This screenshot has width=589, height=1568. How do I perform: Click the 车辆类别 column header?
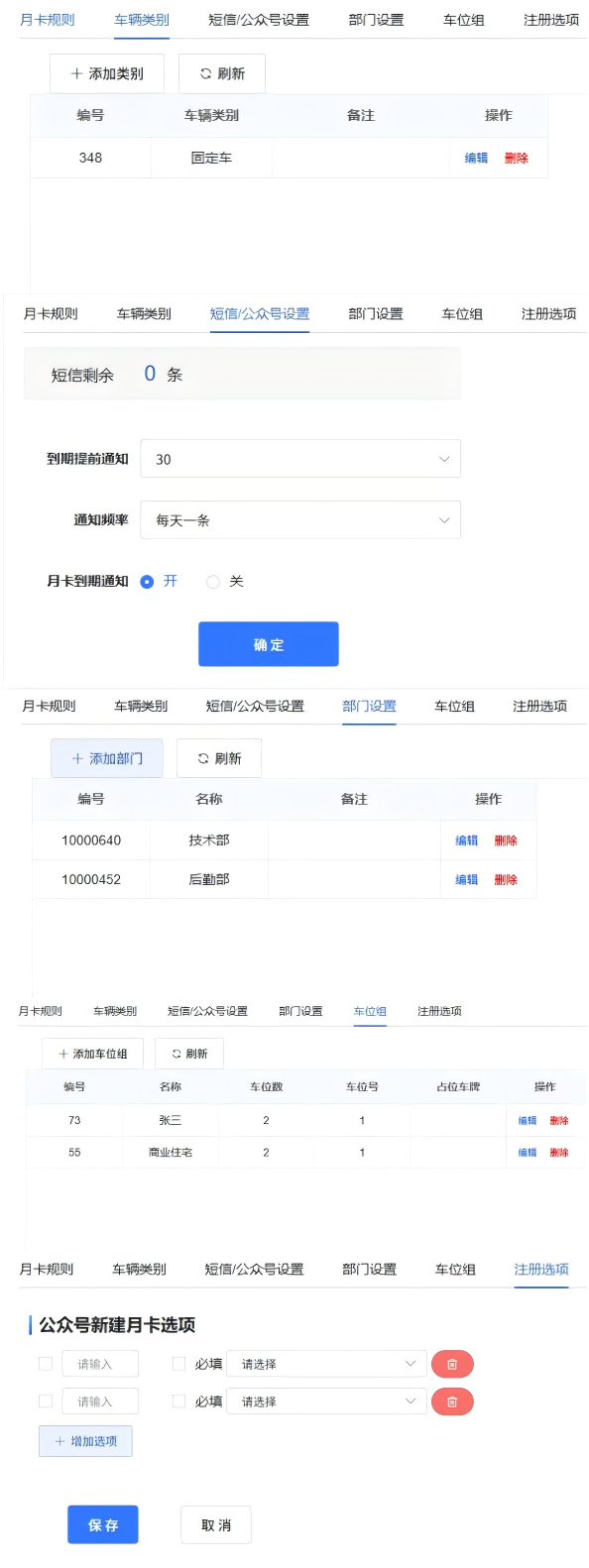click(x=211, y=115)
